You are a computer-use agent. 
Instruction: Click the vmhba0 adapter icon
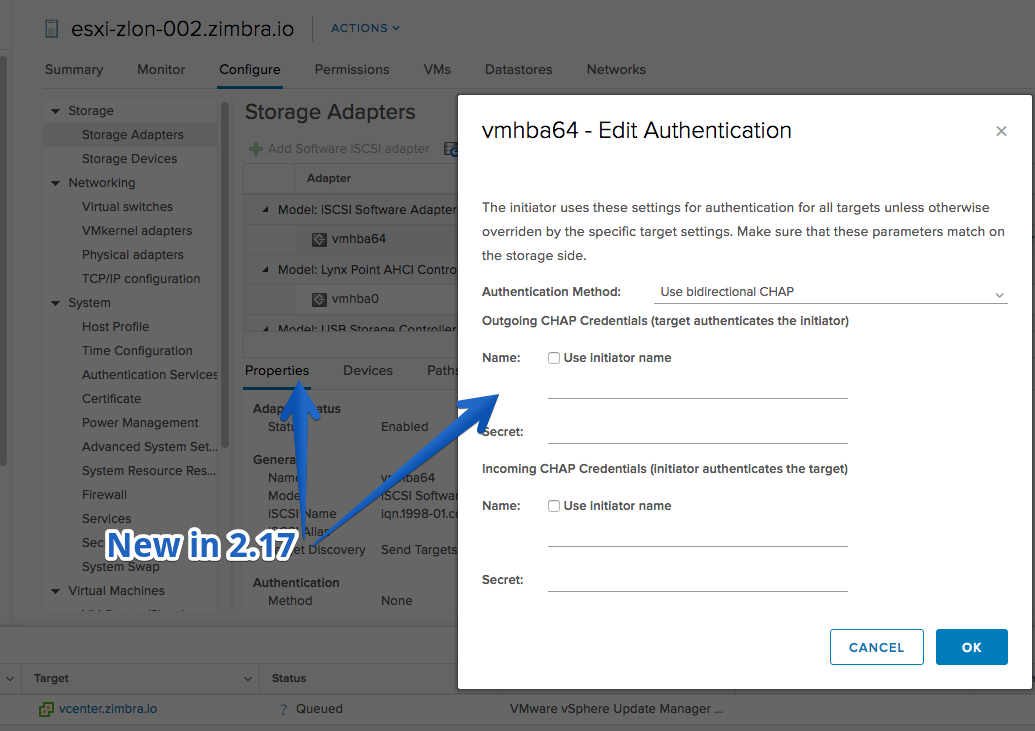[x=319, y=299]
